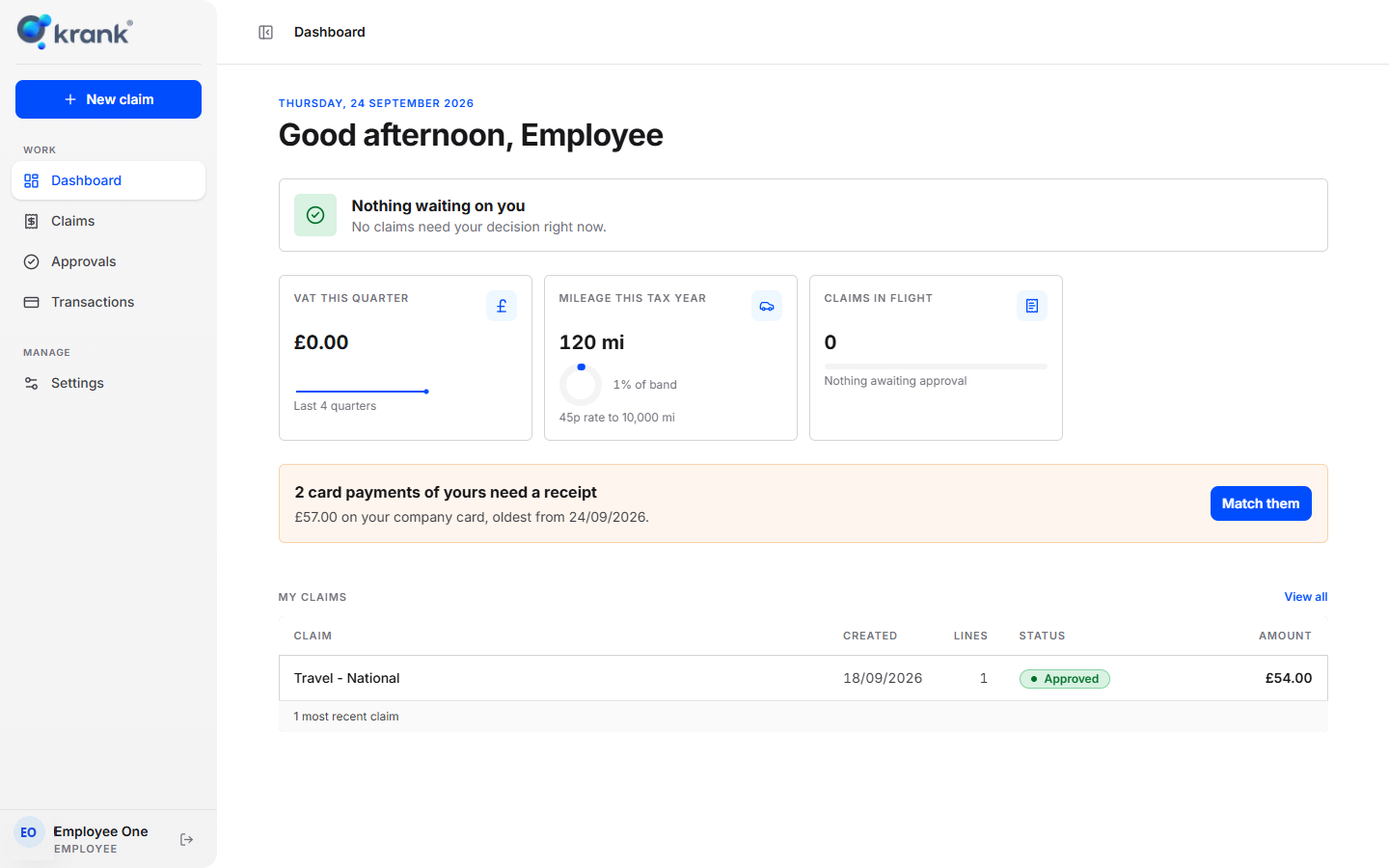Click the Match them button
1389x868 pixels.
pyautogui.click(x=1261, y=503)
